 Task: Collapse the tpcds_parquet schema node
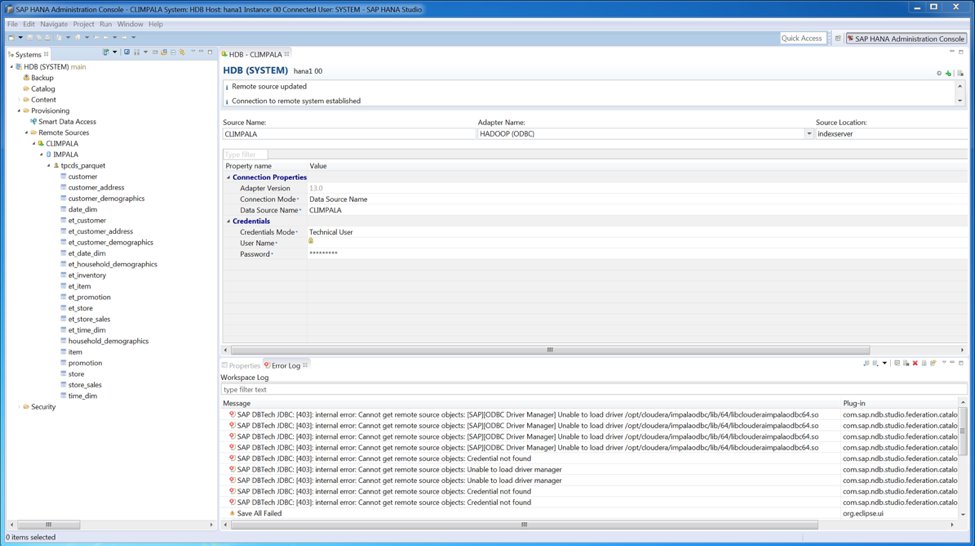(49, 165)
